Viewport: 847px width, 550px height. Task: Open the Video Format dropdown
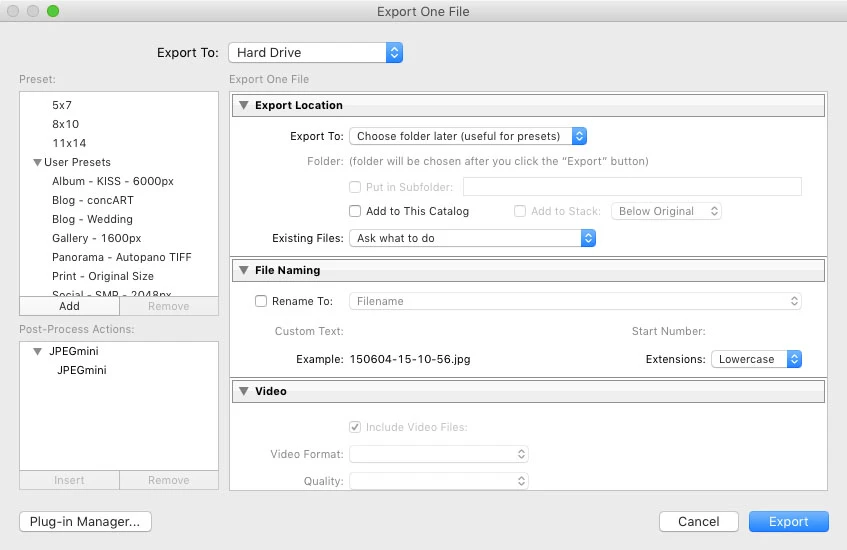(439, 454)
